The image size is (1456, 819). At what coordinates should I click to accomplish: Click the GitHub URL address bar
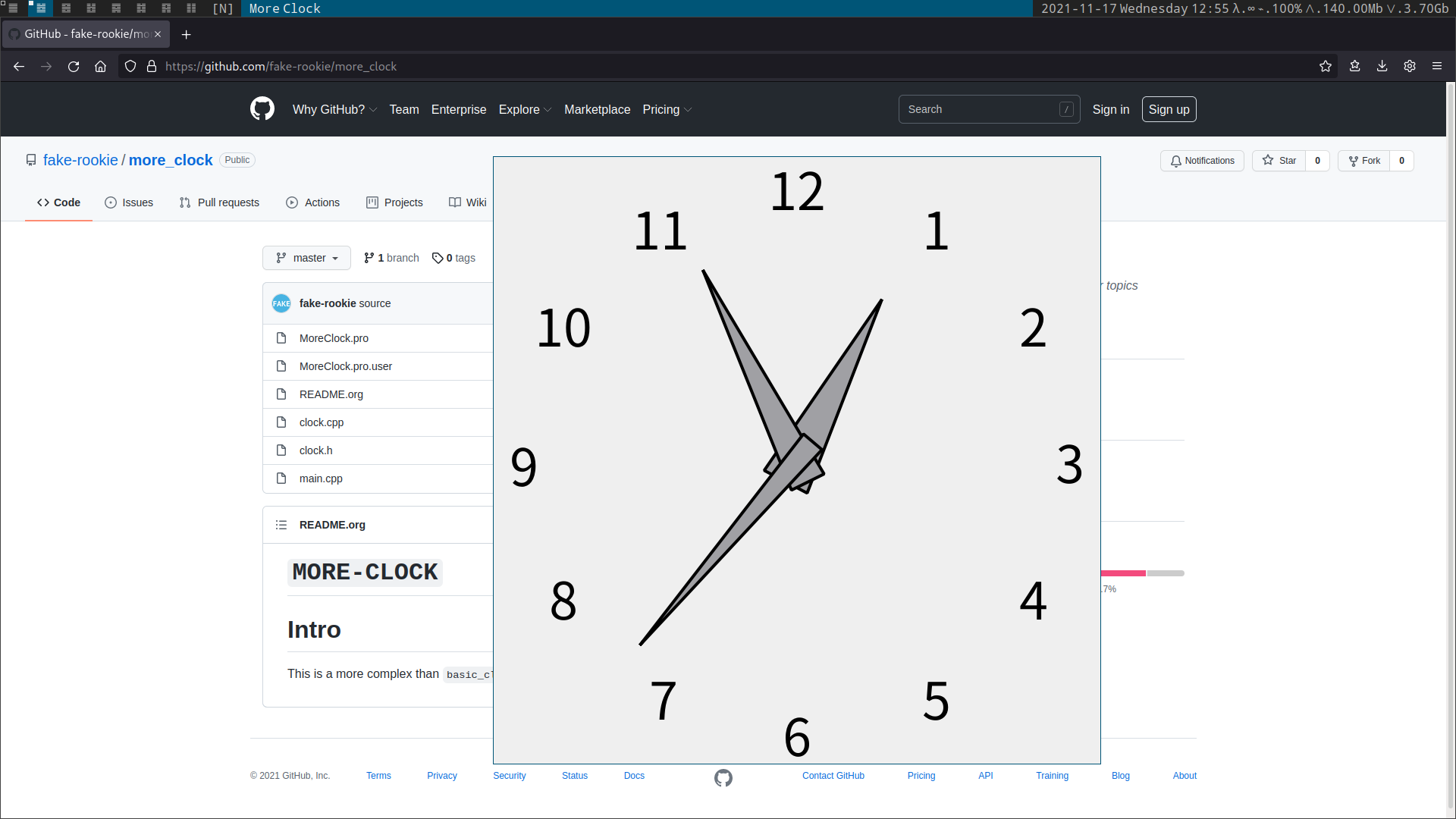tap(281, 66)
